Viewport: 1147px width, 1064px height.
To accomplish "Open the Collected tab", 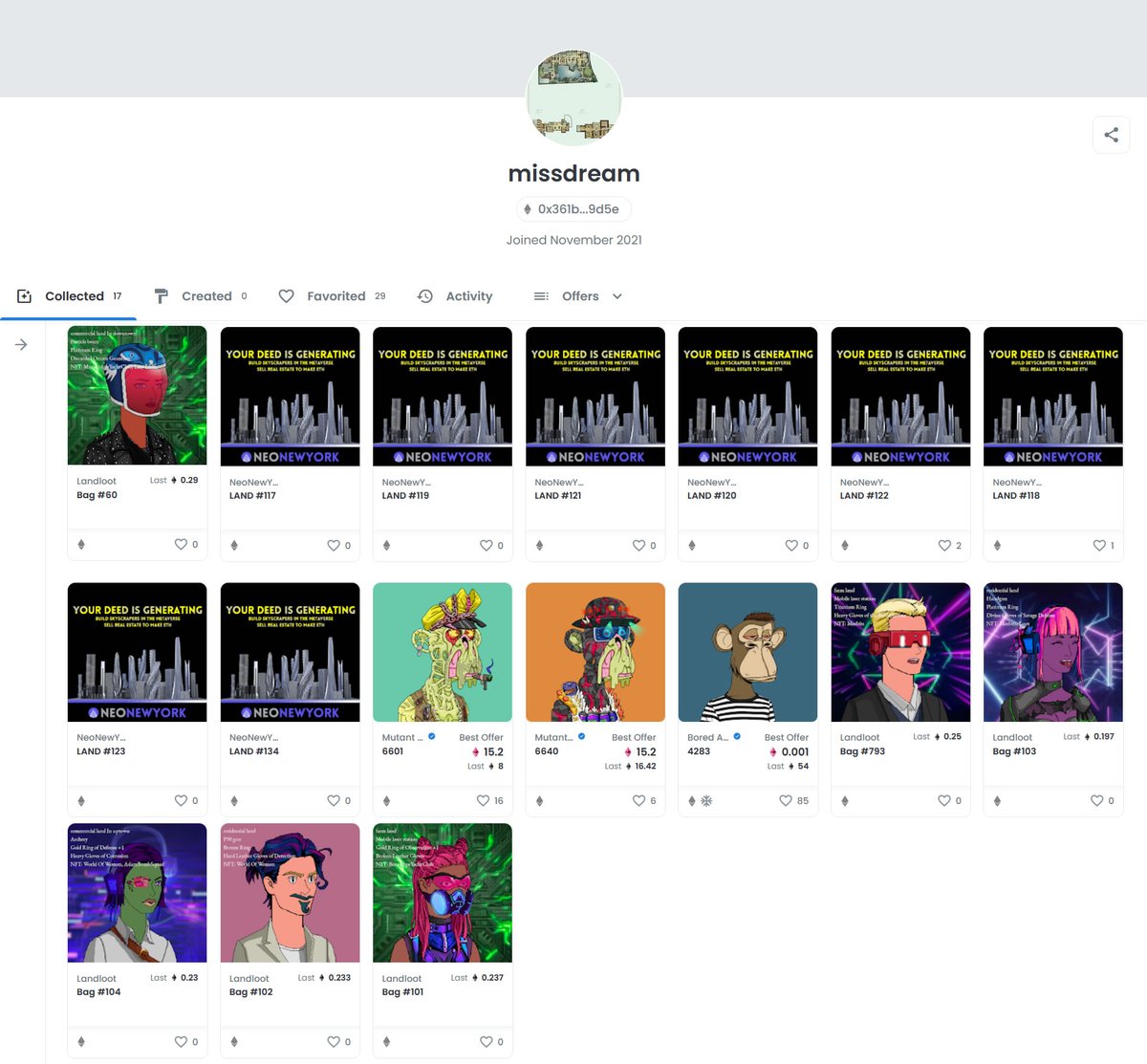I will 69,296.
